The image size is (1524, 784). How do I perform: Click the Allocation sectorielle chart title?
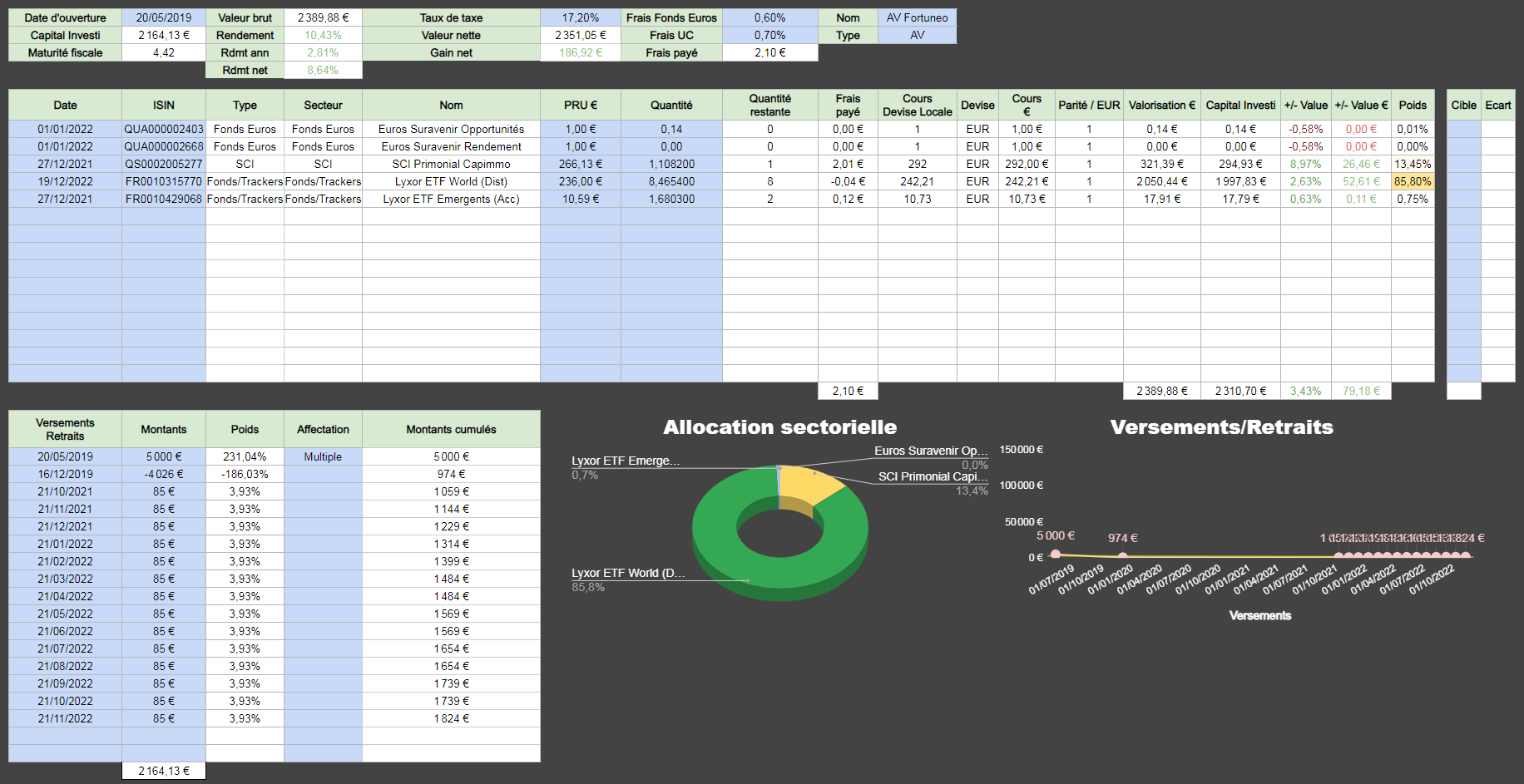point(779,427)
